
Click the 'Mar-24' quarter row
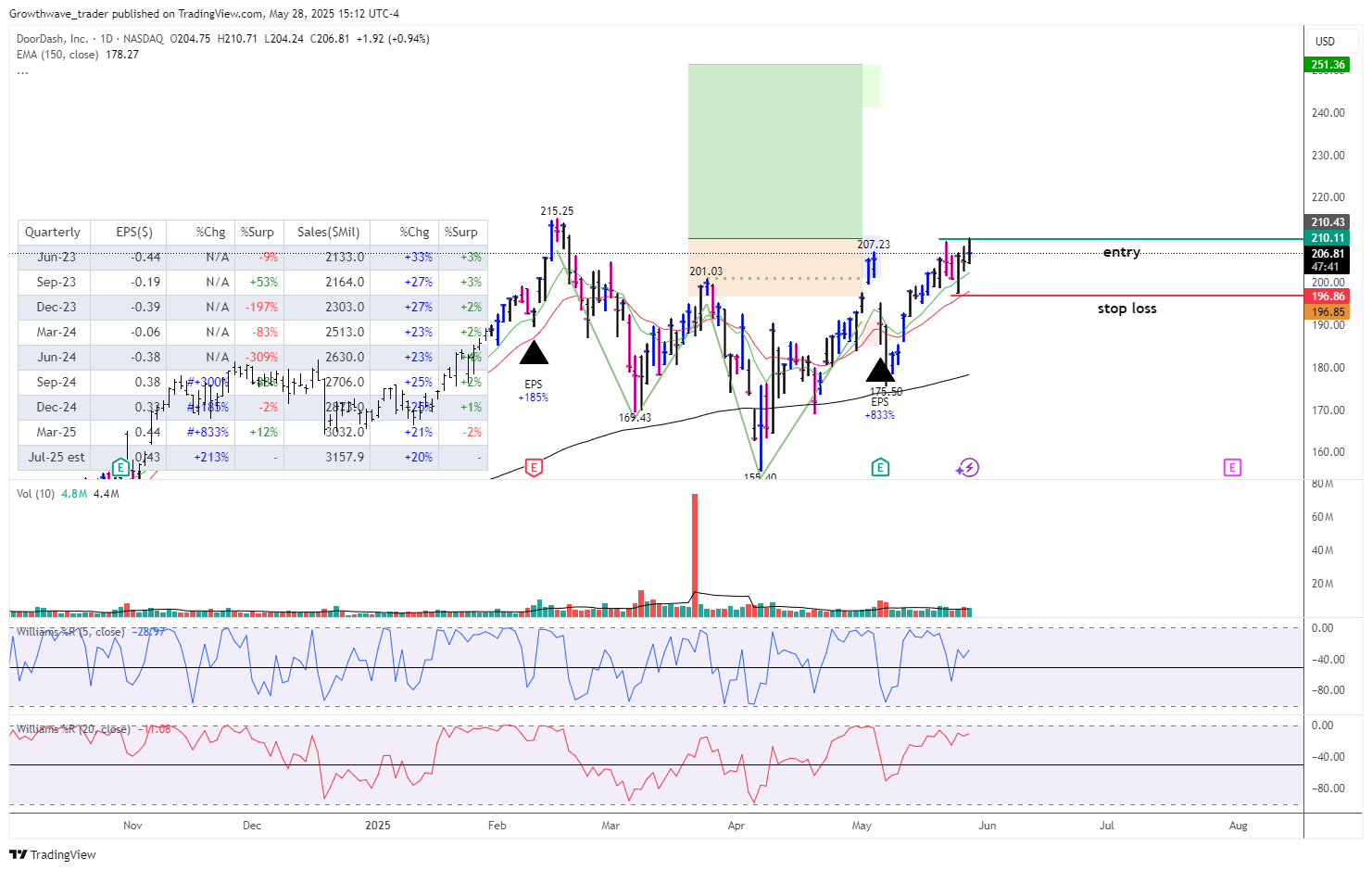252,332
